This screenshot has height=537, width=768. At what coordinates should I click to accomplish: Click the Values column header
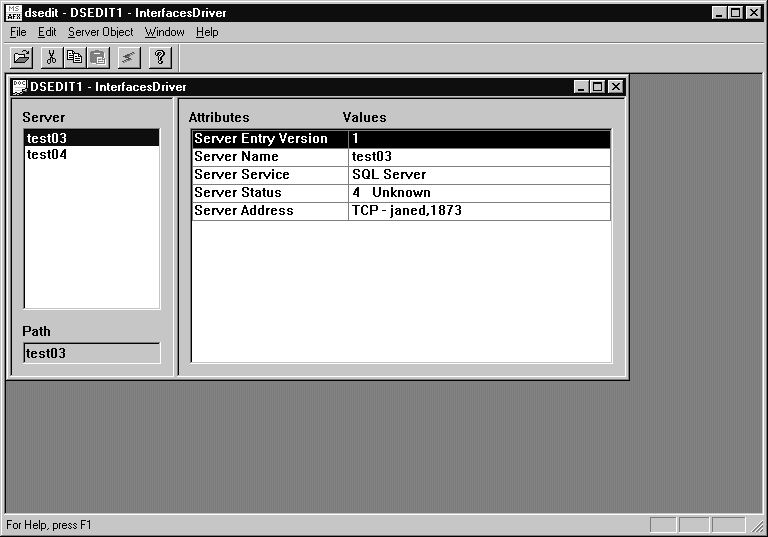pyautogui.click(x=364, y=118)
